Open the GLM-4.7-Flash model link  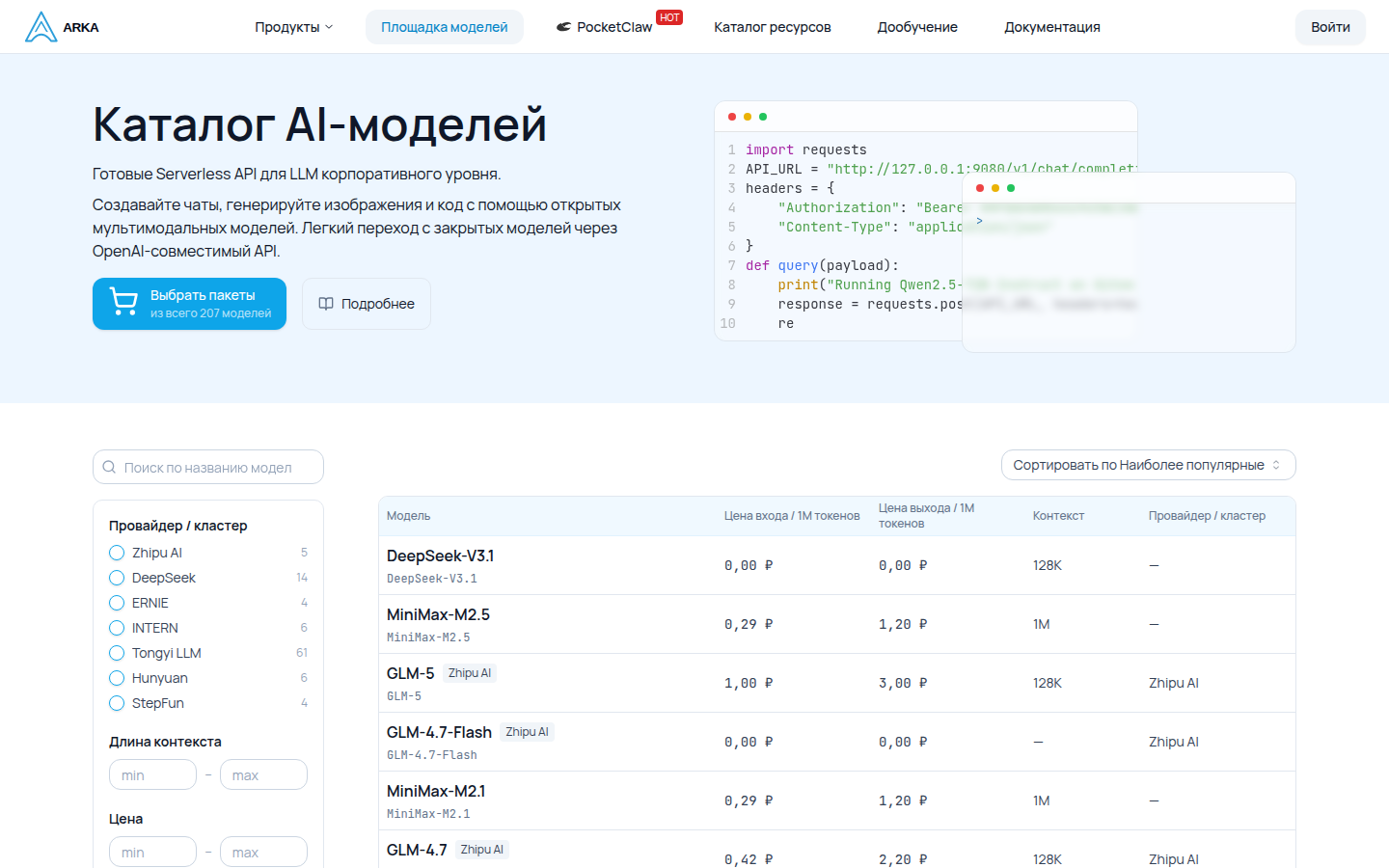[x=439, y=732]
